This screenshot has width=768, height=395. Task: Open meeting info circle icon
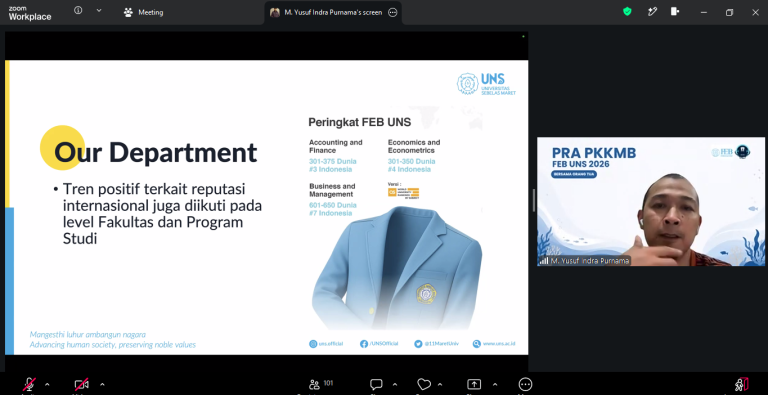(78, 10)
